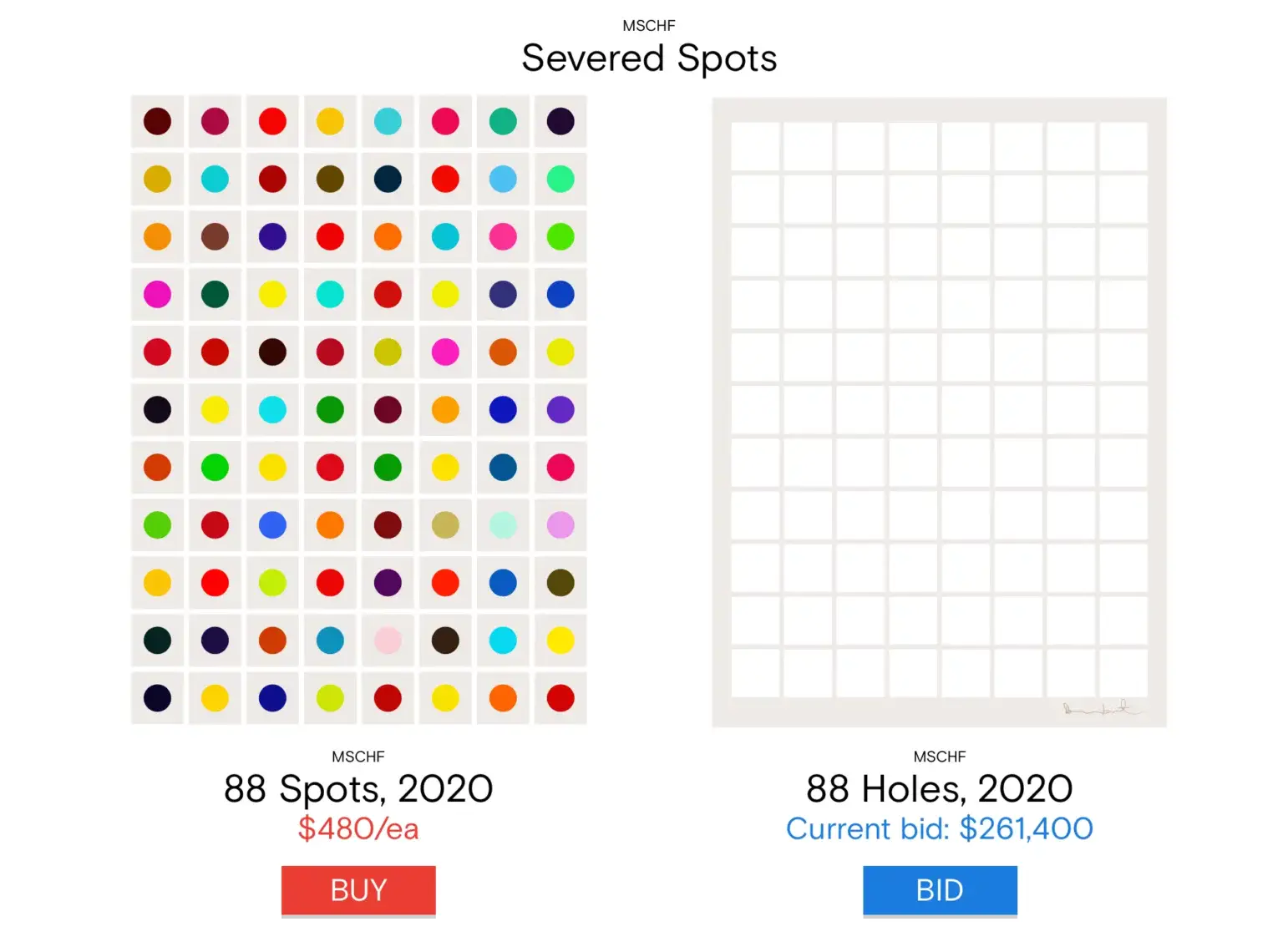Pick the reddish-brown spot in the third row

(215, 237)
